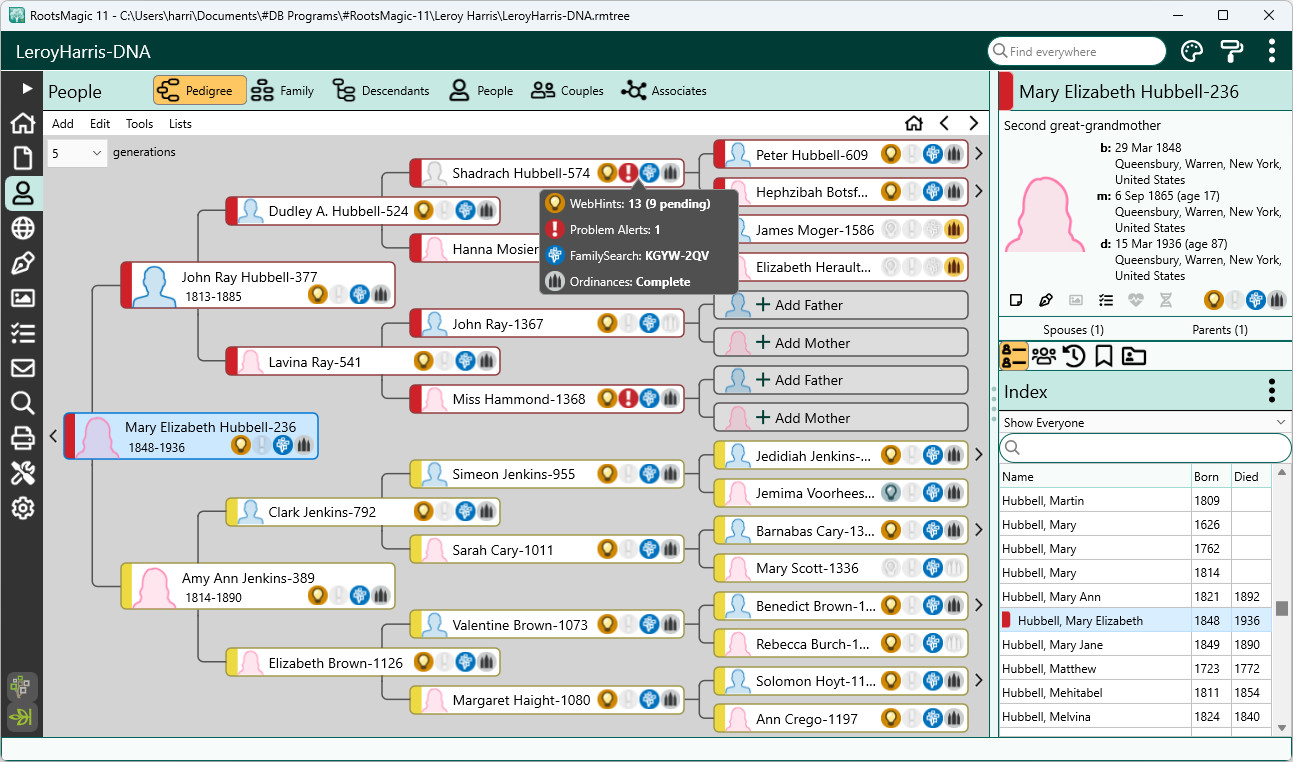Click the FamilySearch icon on John Ray Hubbell-377
The height and width of the screenshot is (762, 1293).
[360, 294]
